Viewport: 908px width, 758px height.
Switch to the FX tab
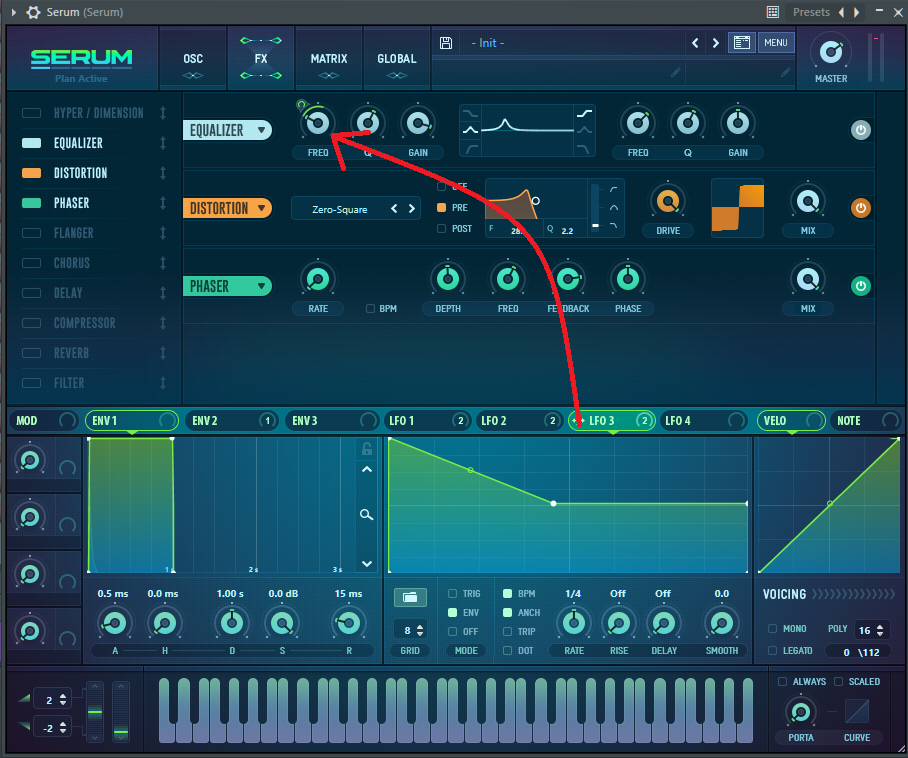(x=261, y=58)
